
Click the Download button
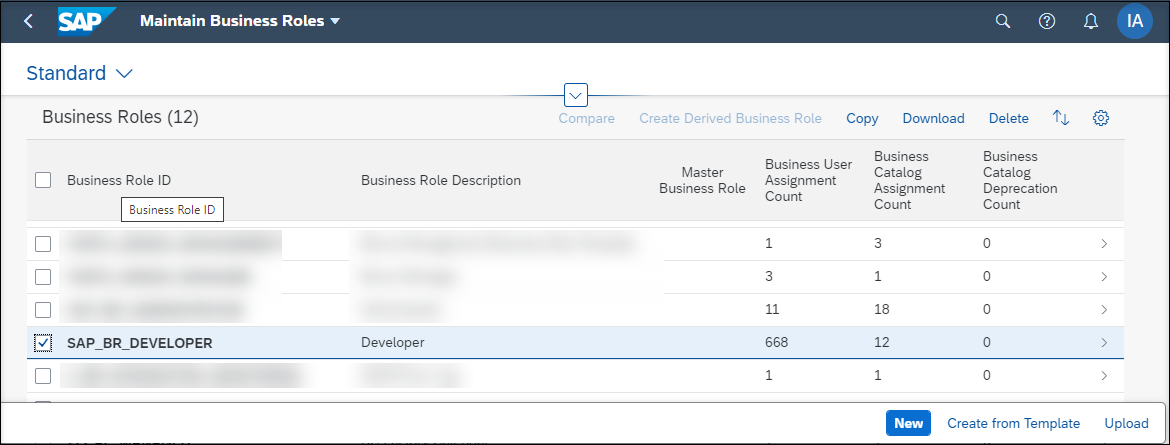pyautogui.click(x=933, y=118)
